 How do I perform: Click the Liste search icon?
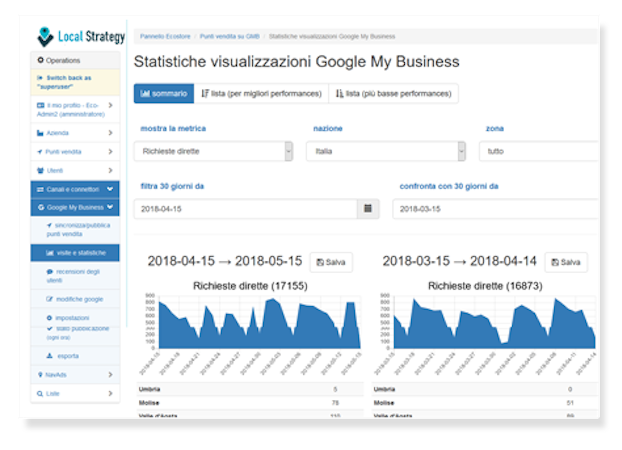click(40, 394)
